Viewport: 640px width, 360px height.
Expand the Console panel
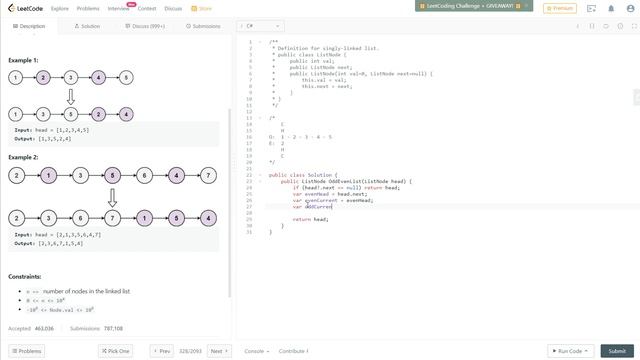click(x=257, y=351)
